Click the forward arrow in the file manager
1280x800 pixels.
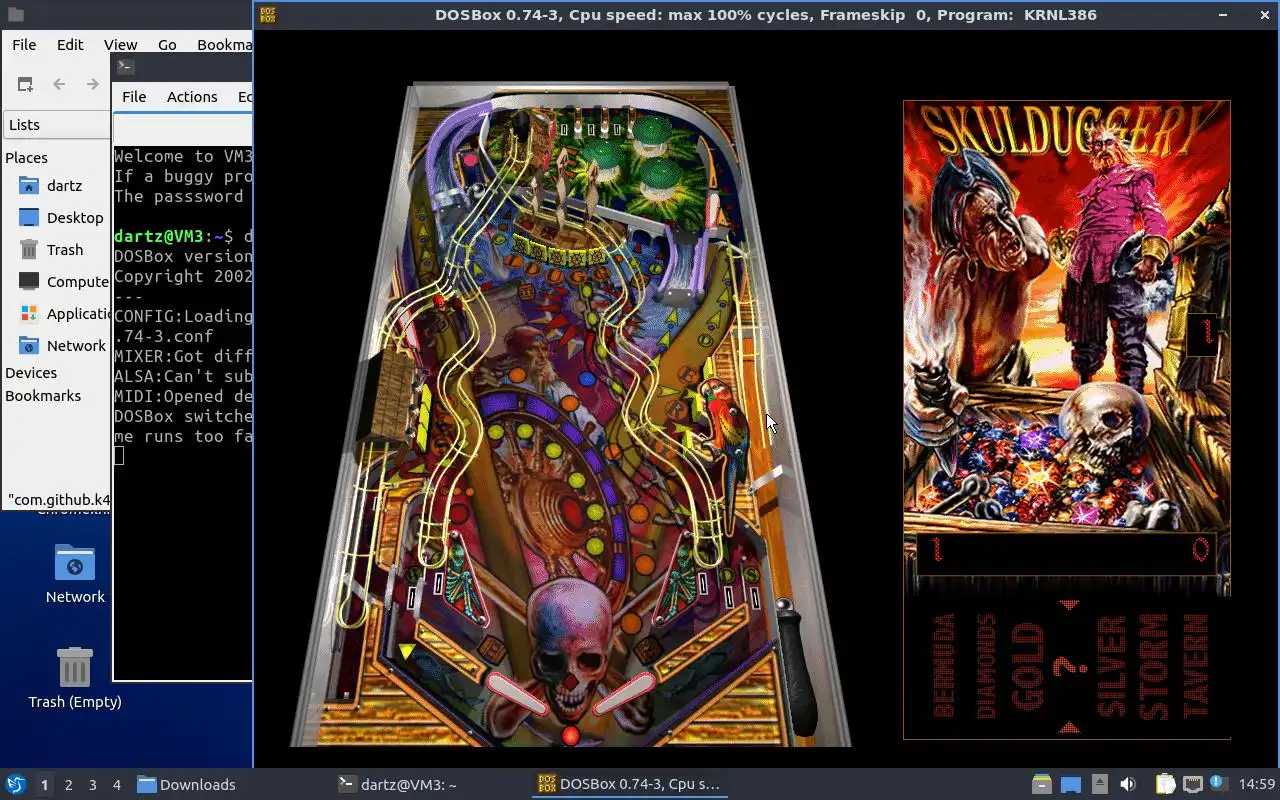(93, 85)
